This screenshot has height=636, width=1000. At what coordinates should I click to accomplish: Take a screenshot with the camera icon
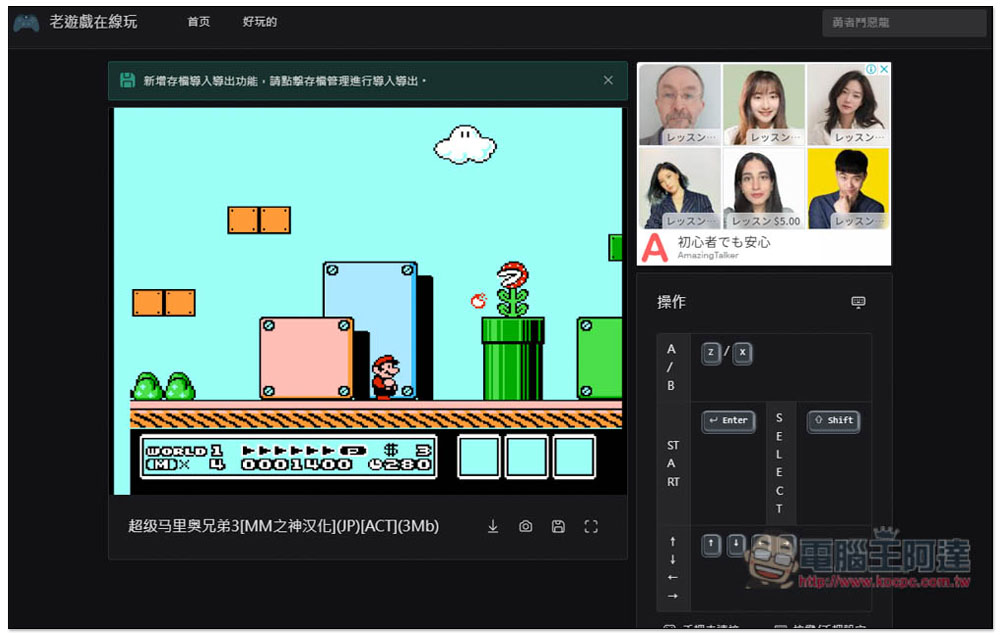pos(526,526)
